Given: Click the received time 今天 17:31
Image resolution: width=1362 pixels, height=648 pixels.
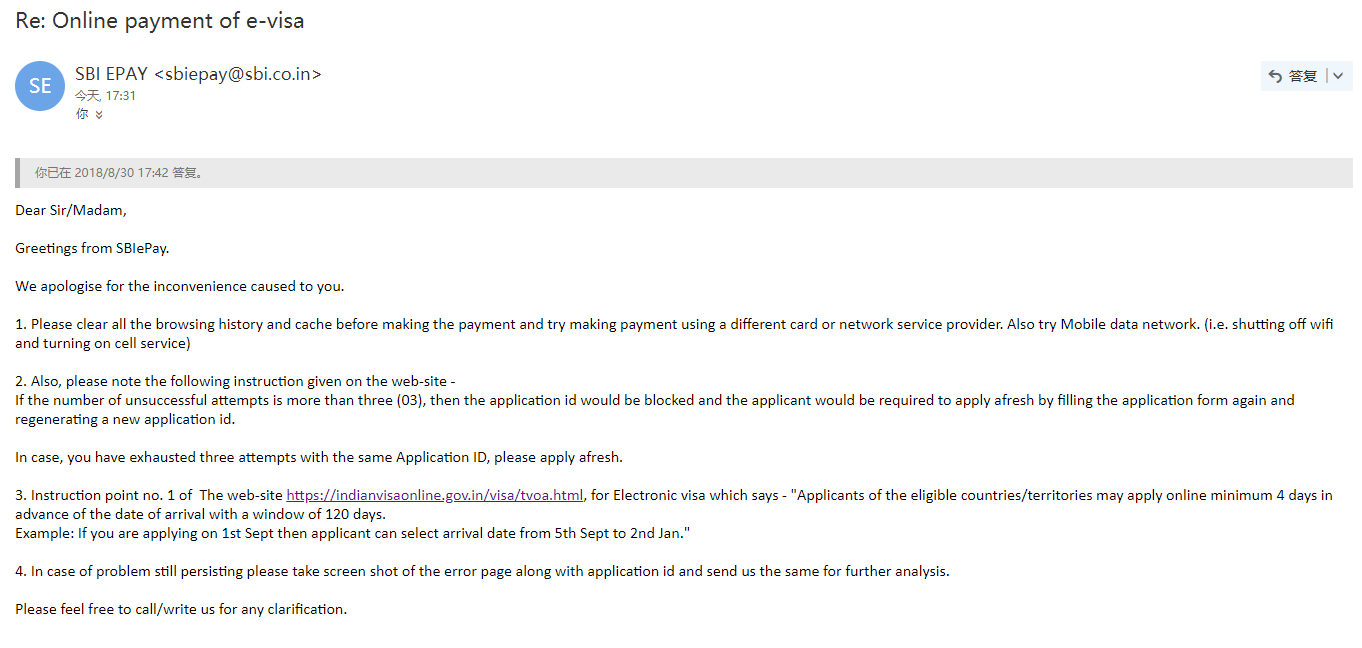Looking at the screenshot, I should [x=105, y=96].
